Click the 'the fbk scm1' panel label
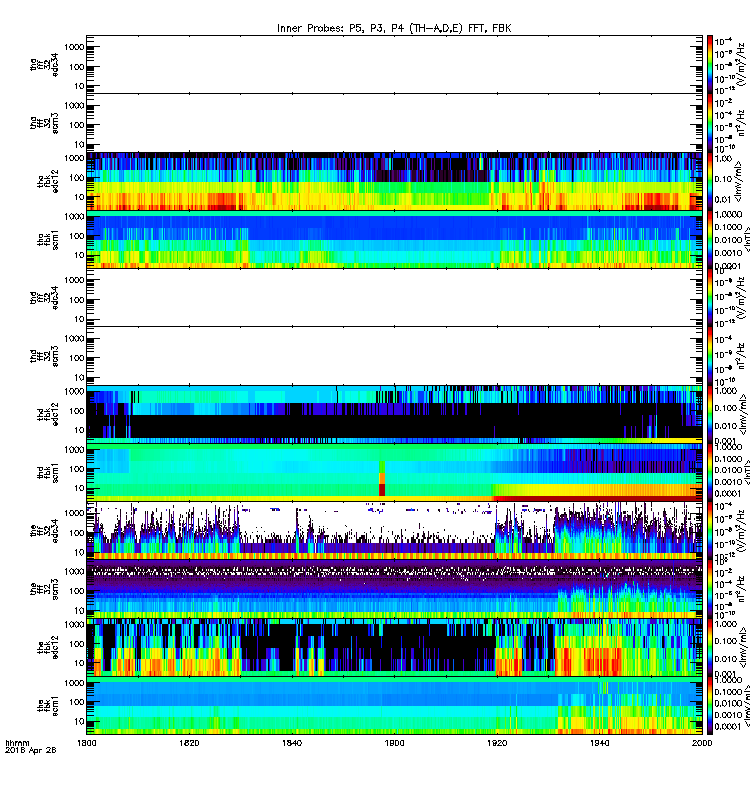The height and width of the screenshot is (800, 750). click(48, 706)
